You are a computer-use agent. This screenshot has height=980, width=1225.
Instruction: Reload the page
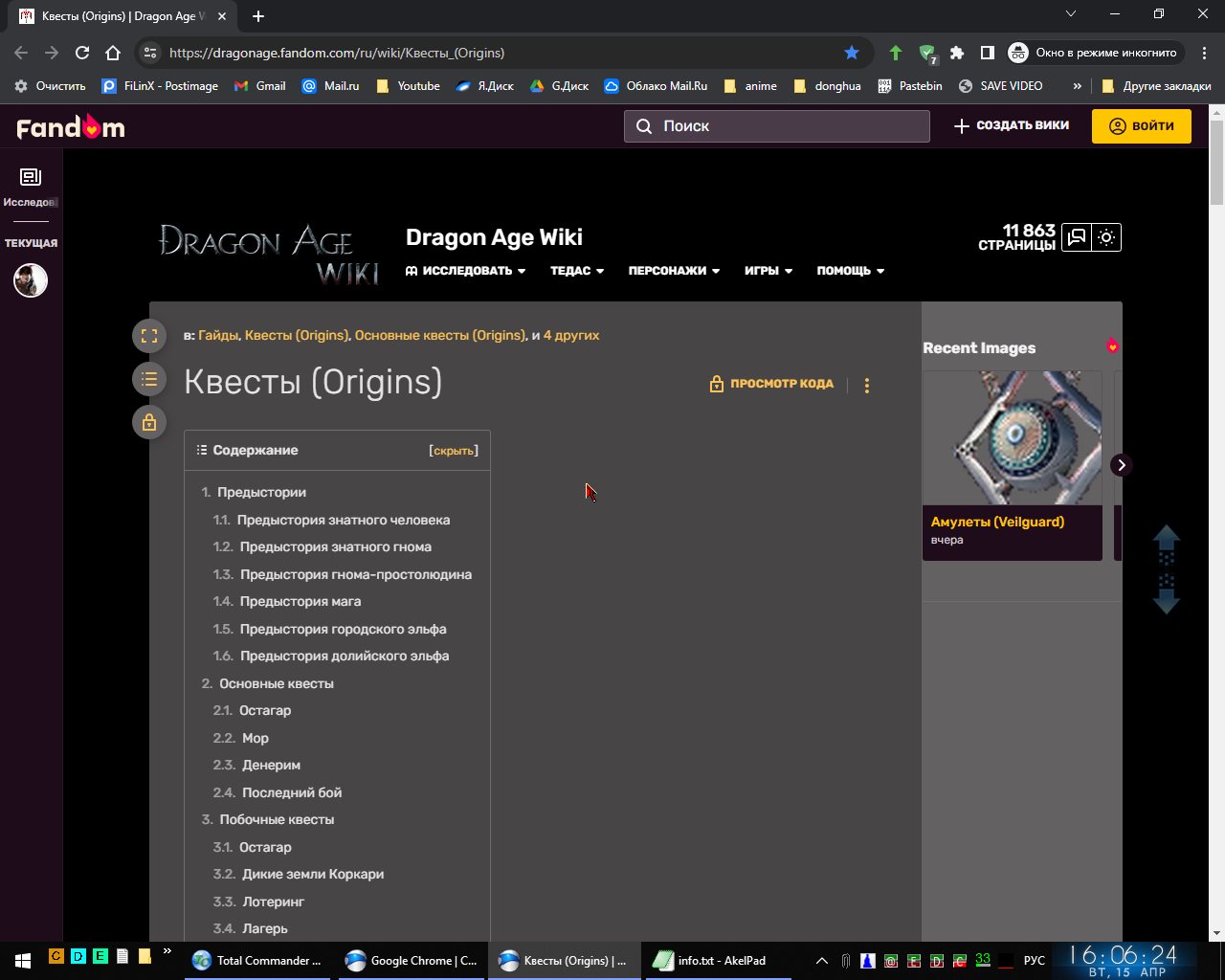click(82, 53)
